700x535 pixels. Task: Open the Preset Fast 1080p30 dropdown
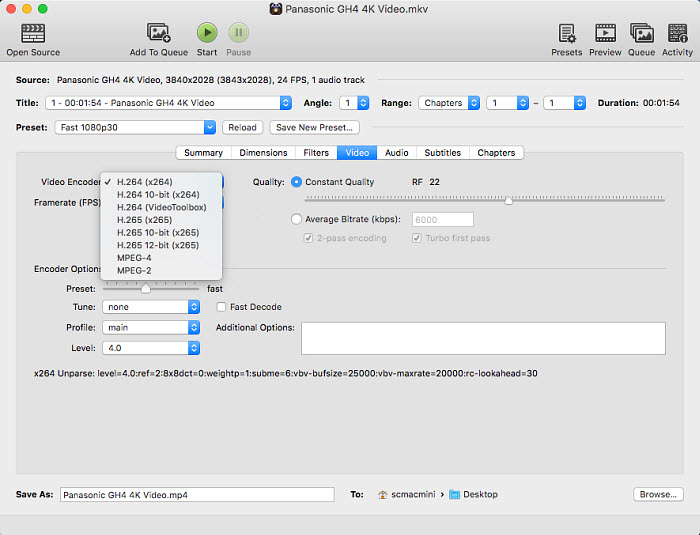point(135,127)
